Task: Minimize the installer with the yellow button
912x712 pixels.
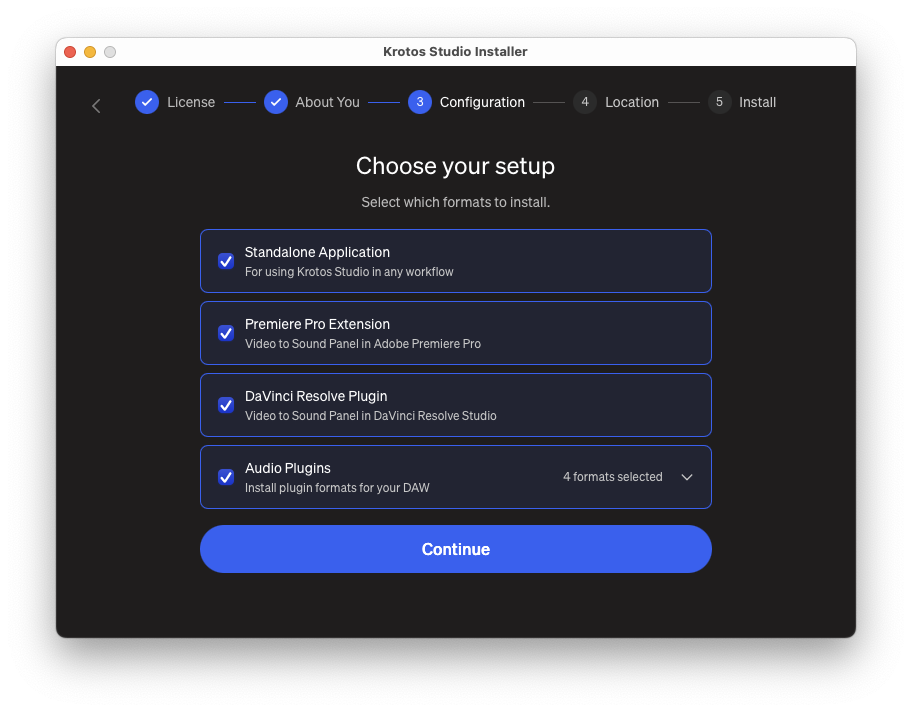Action: point(90,52)
